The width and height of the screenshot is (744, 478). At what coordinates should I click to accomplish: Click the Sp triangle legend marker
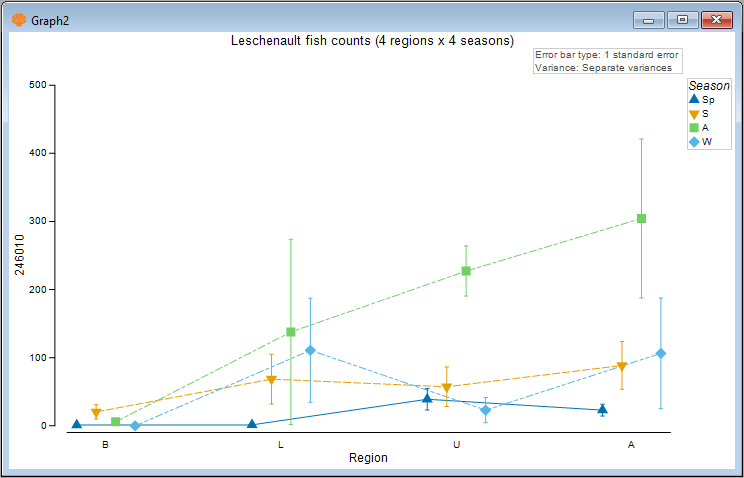pos(694,99)
